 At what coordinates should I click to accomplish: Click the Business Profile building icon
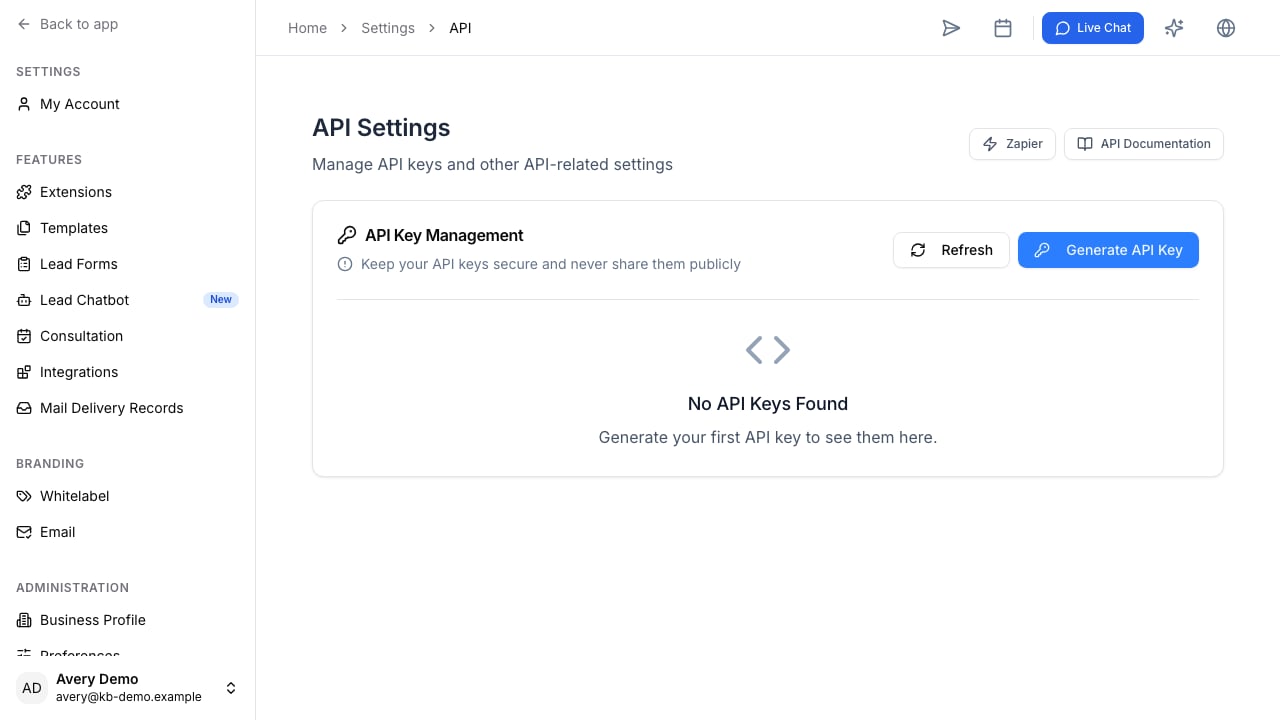(x=24, y=620)
